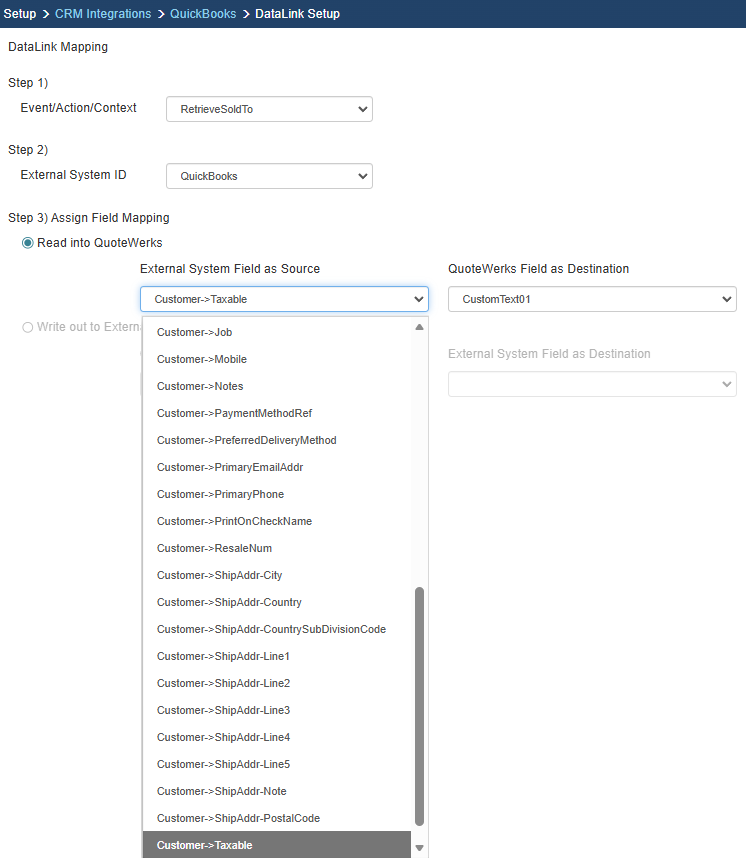Select highlighted Customer->Taxable list item

pos(204,845)
